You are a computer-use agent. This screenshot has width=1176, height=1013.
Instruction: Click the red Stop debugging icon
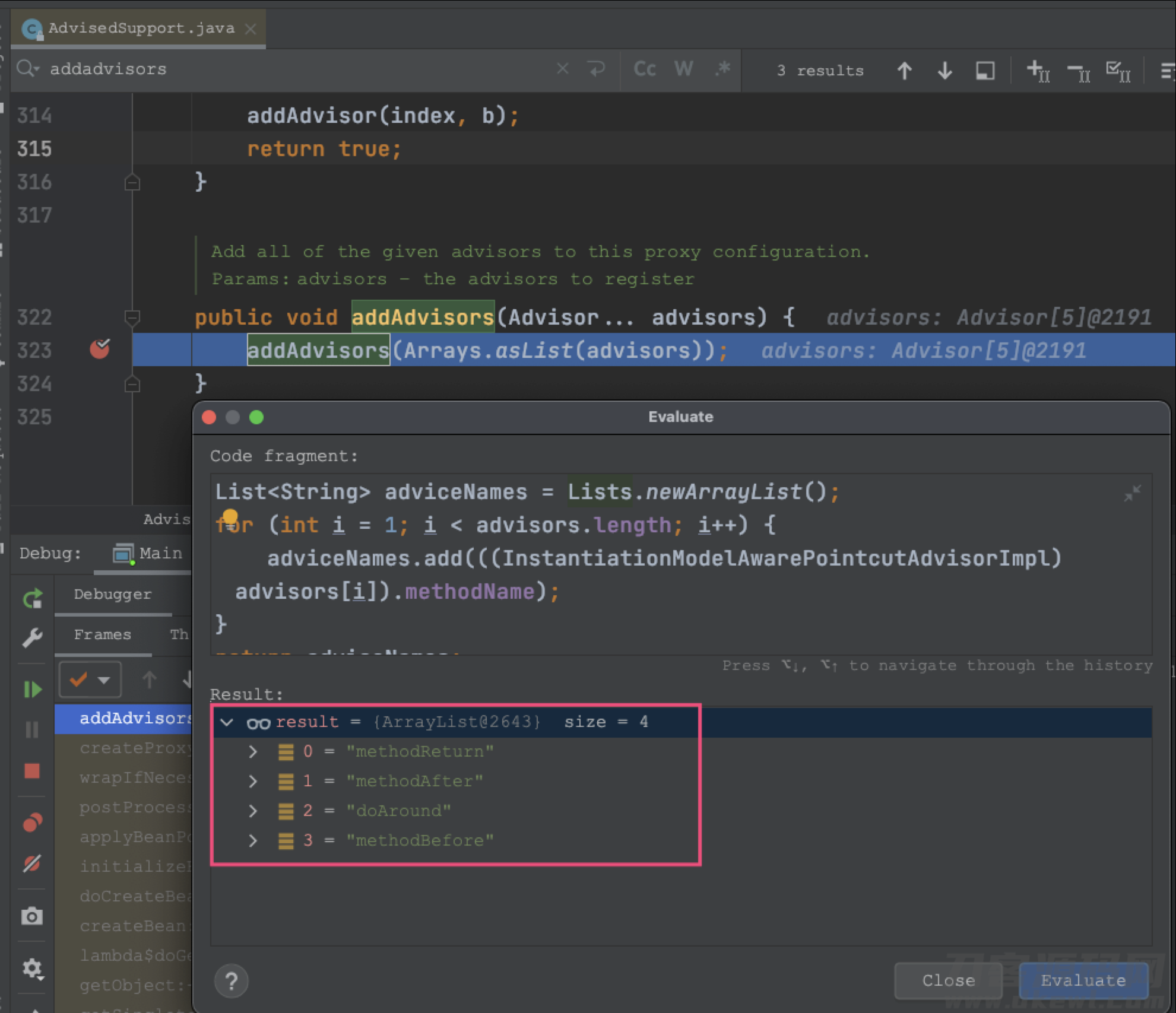(x=32, y=771)
